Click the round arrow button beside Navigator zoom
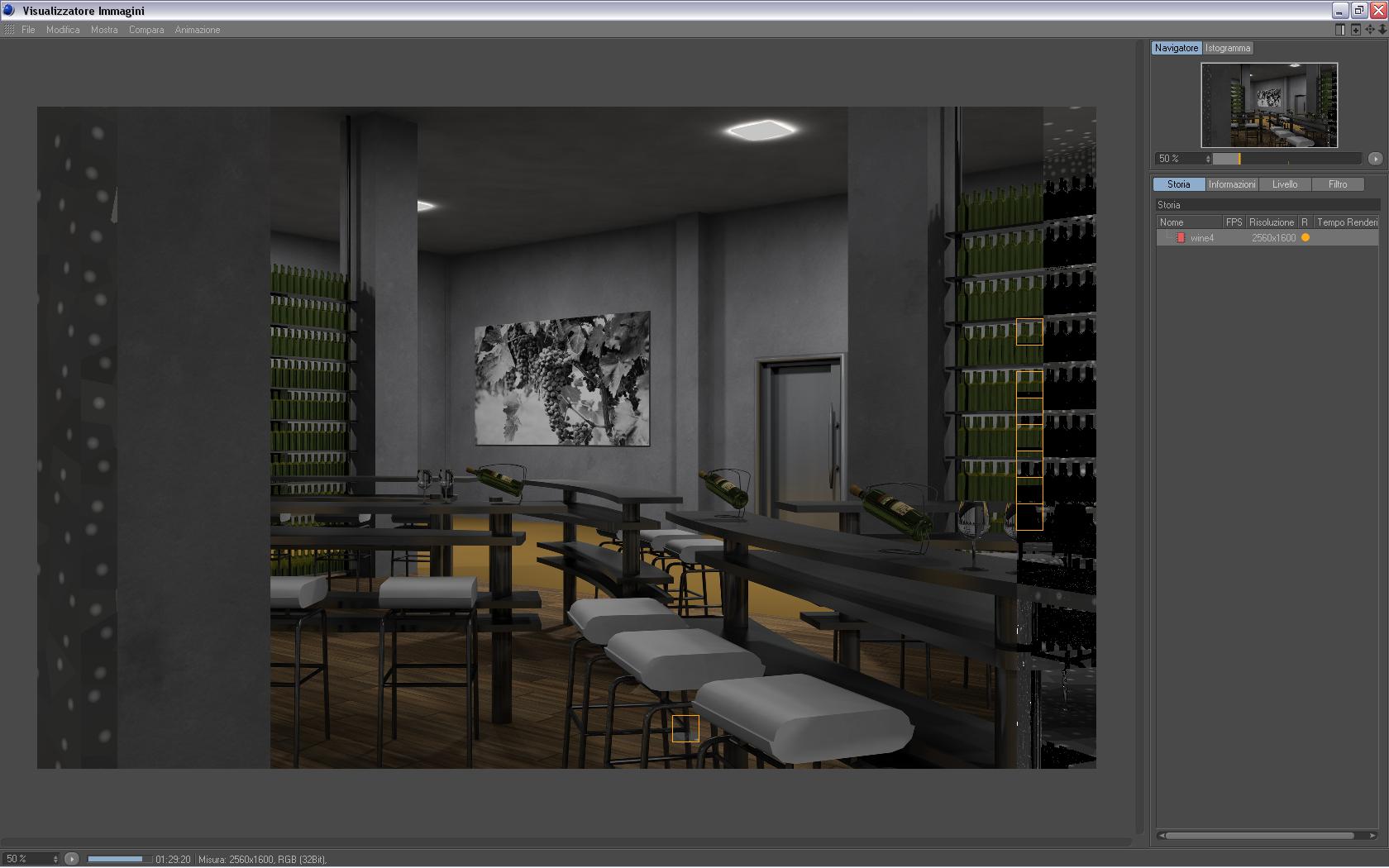Screen dimensions: 1389x868 1375,159
